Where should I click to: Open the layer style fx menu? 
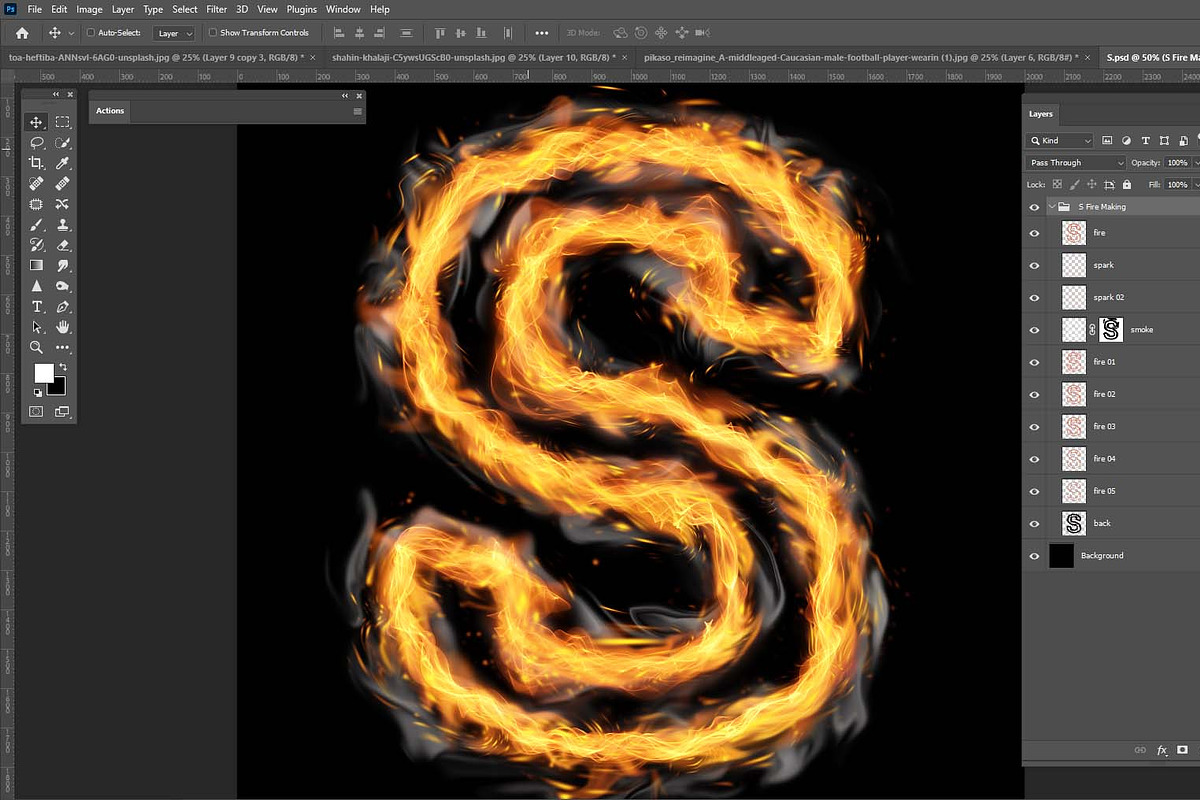pyautogui.click(x=1162, y=749)
